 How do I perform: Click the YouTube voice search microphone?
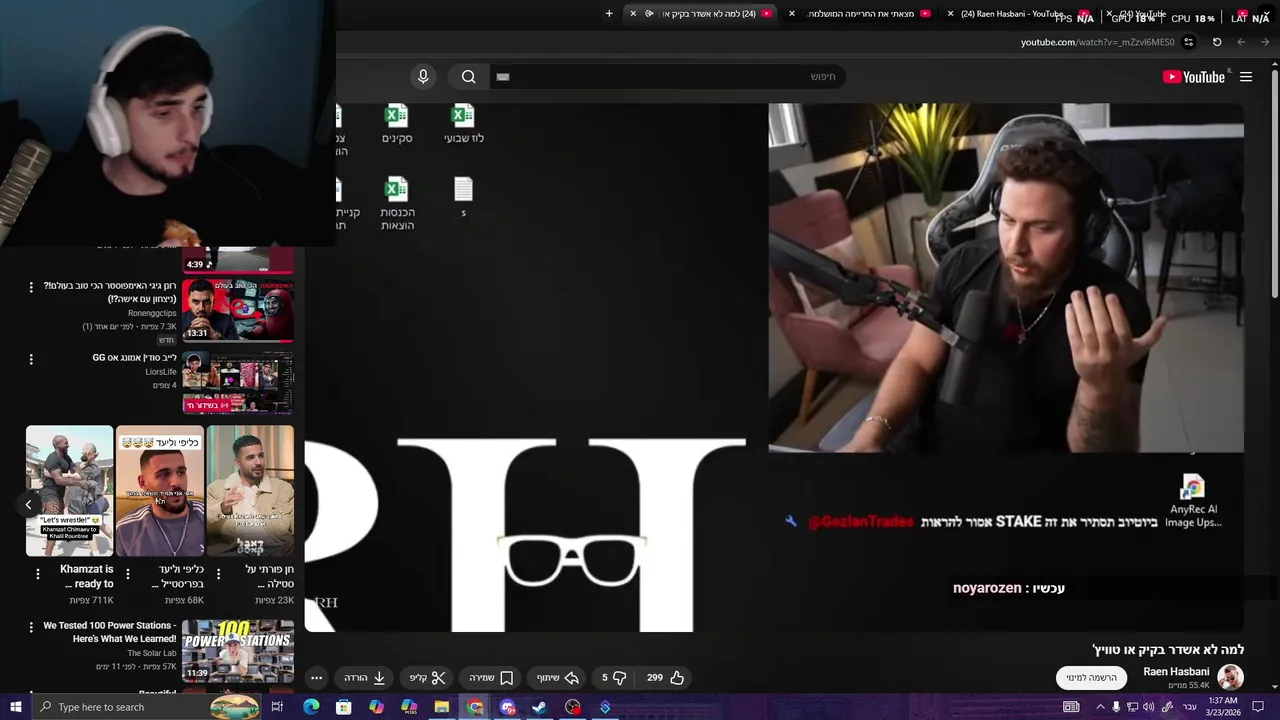coord(423,77)
